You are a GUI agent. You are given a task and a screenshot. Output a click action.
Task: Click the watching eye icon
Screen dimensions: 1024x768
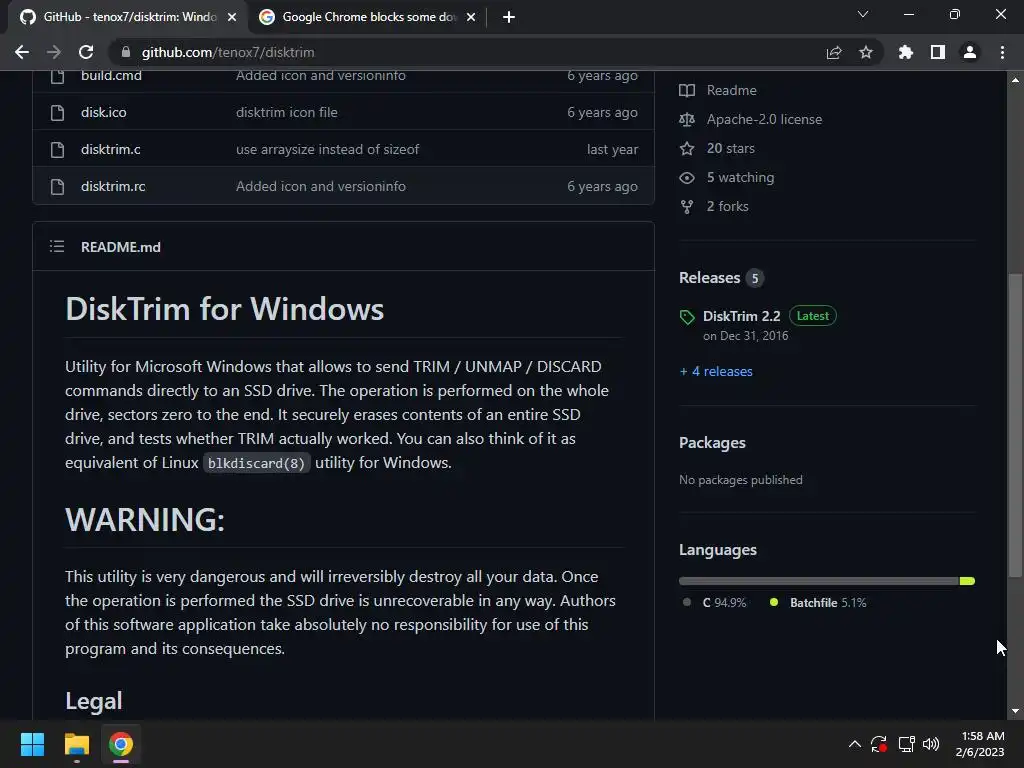pyautogui.click(x=687, y=178)
